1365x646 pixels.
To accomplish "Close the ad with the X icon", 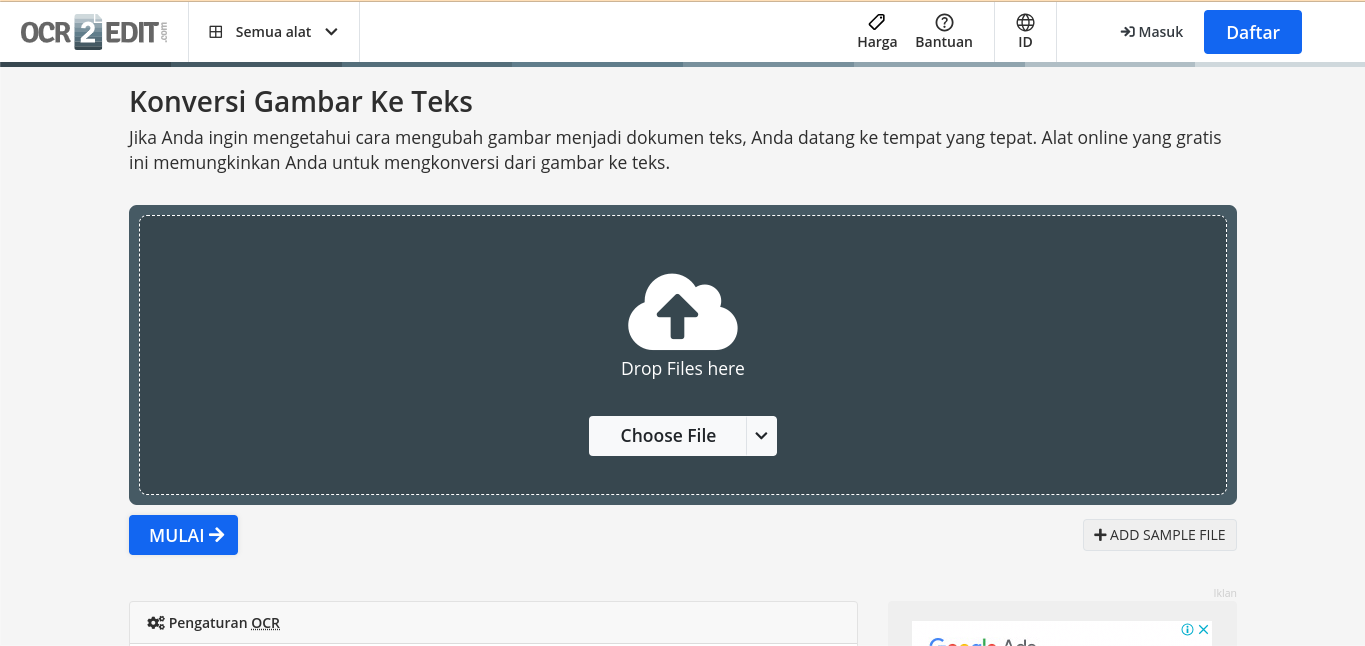I will (1204, 630).
